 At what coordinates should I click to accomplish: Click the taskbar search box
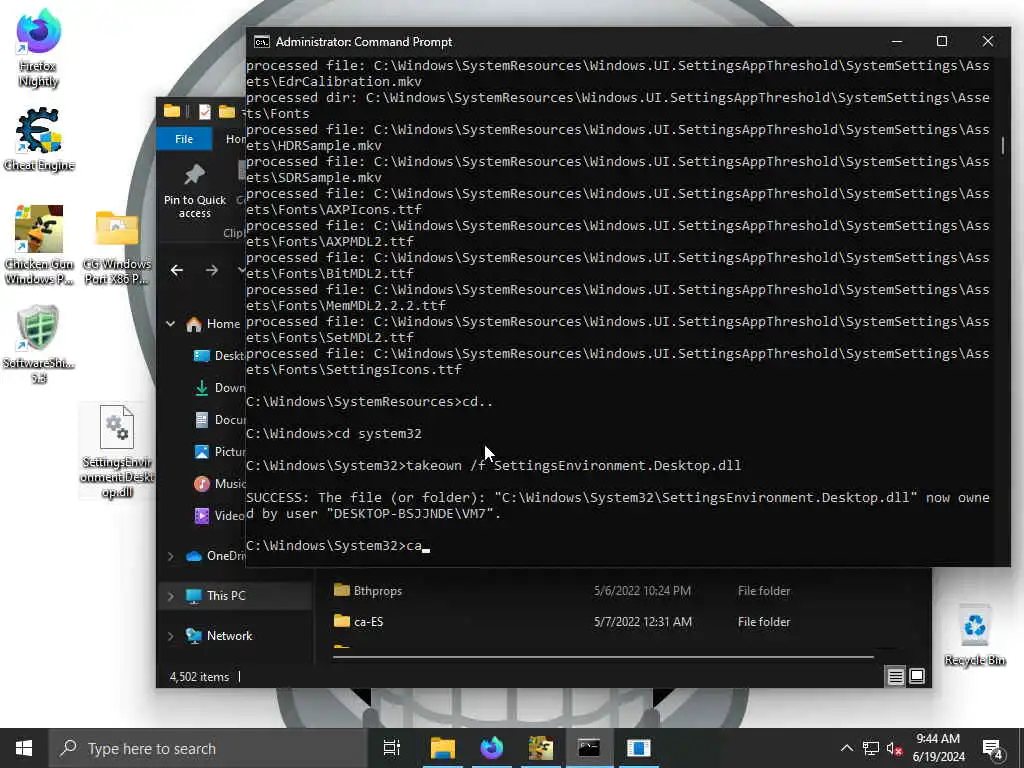tap(208, 748)
